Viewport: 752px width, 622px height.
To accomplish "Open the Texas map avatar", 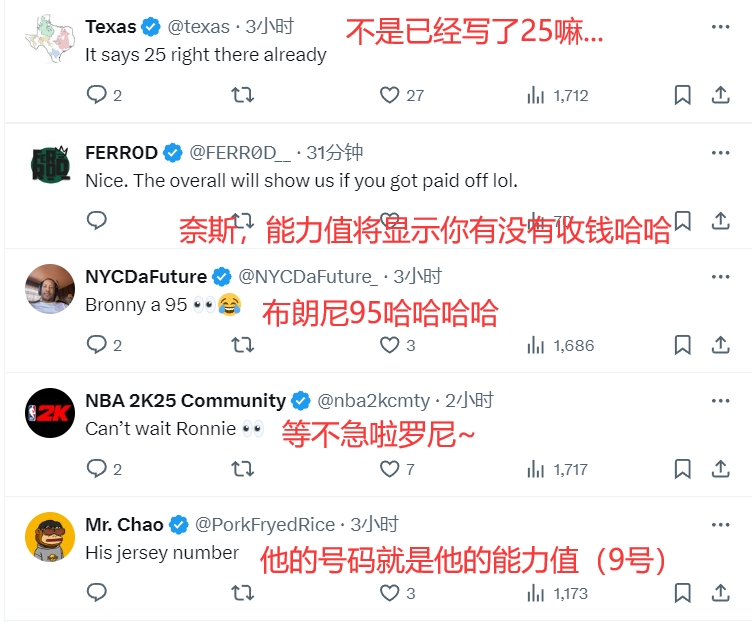I will point(50,39).
